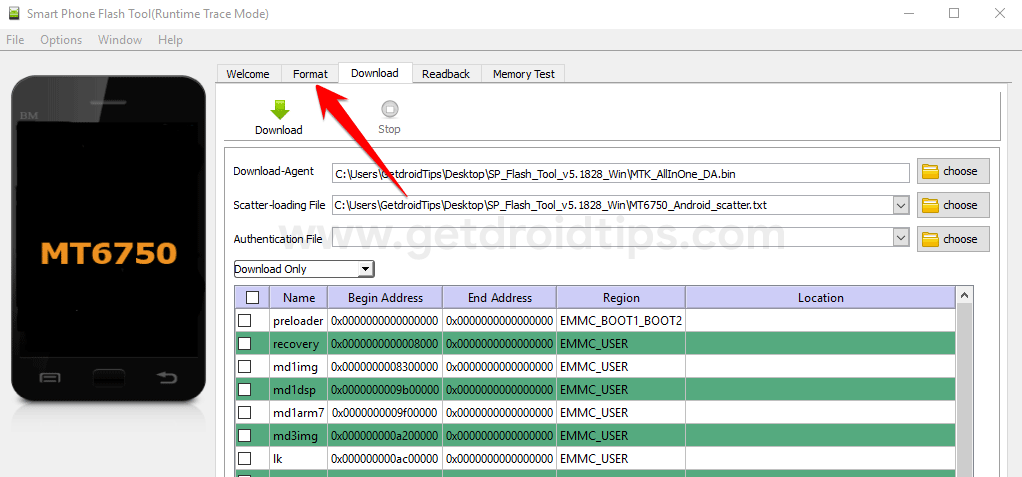Viewport: 1022px width, 477px height.
Task: Switch to the Format tab
Action: click(x=310, y=74)
